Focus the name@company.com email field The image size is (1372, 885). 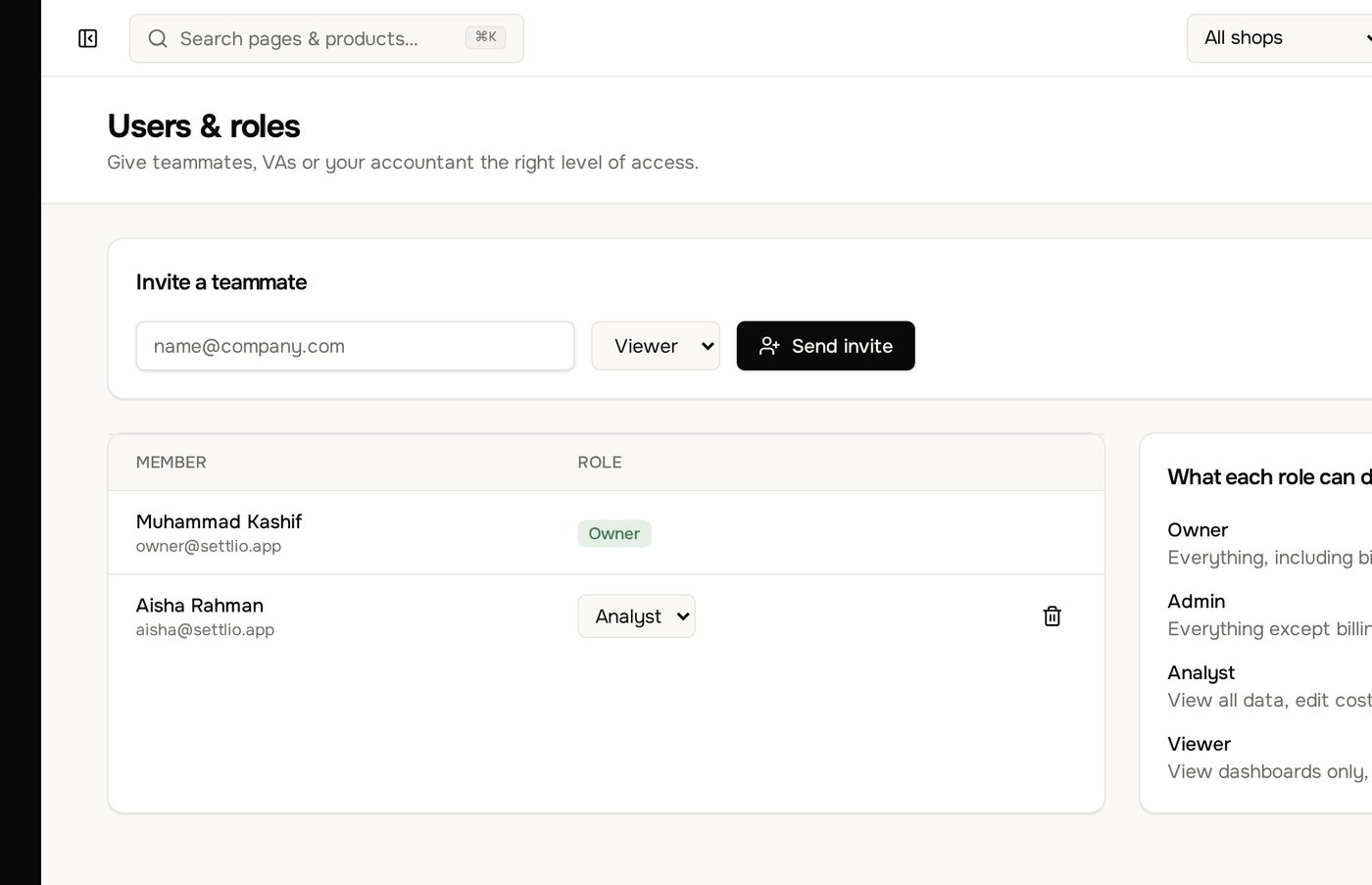click(355, 346)
